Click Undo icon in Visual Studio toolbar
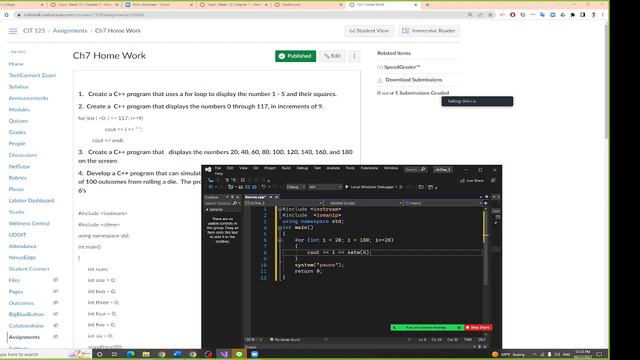The width and height of the screenshot is (640, 360). [x=264, y=187]
